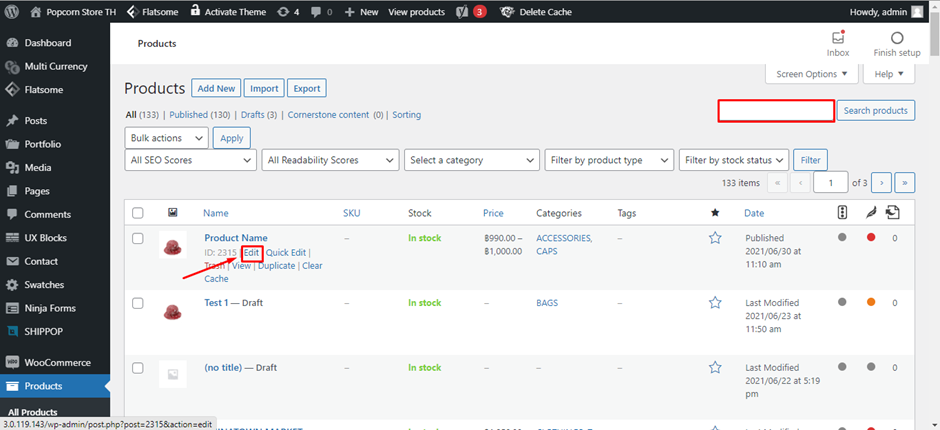Open comments bubble in admin bar
The image size is (940, 430).
coord(321,11)
